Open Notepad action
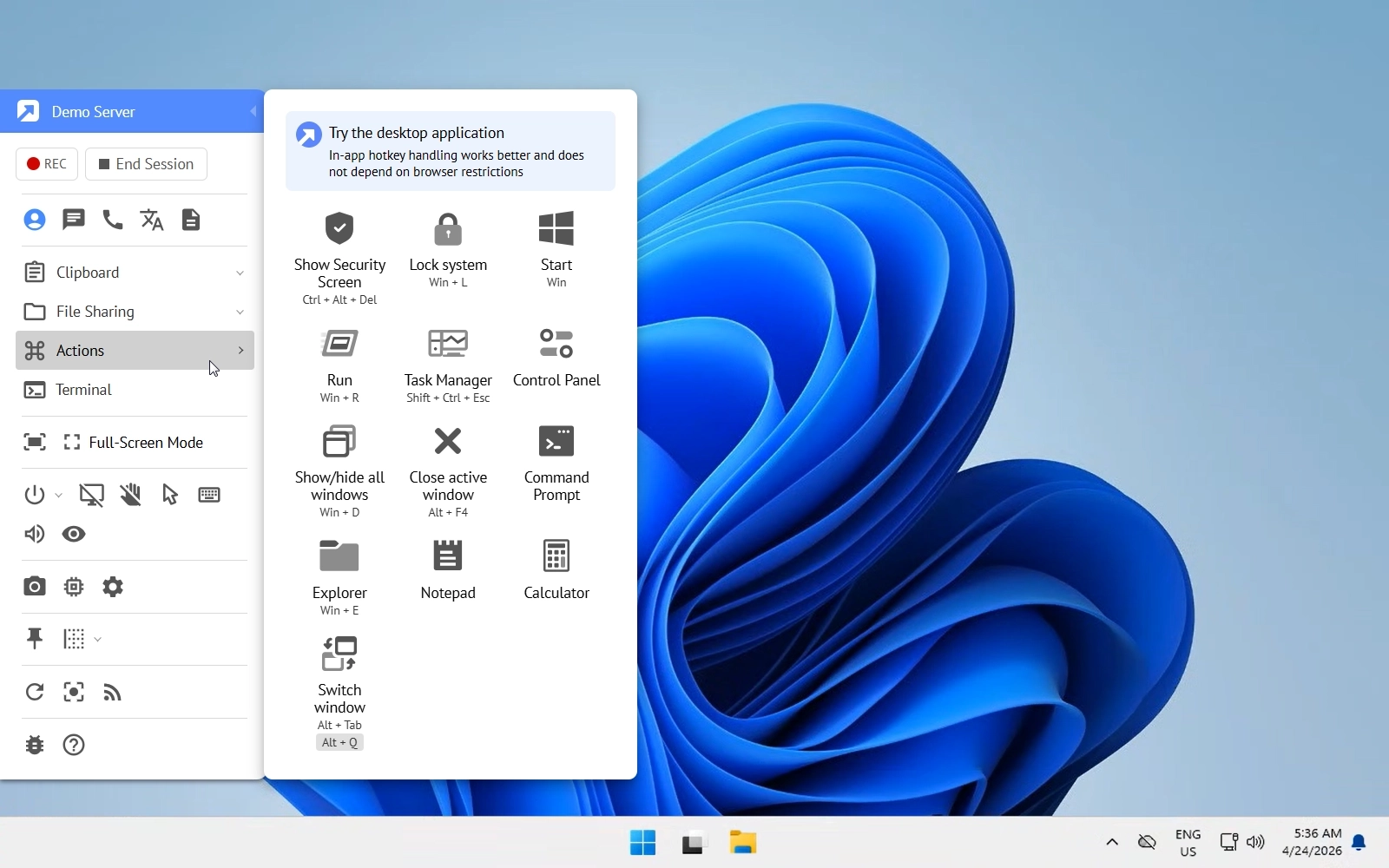1389x868 pixels. (448, 569)
